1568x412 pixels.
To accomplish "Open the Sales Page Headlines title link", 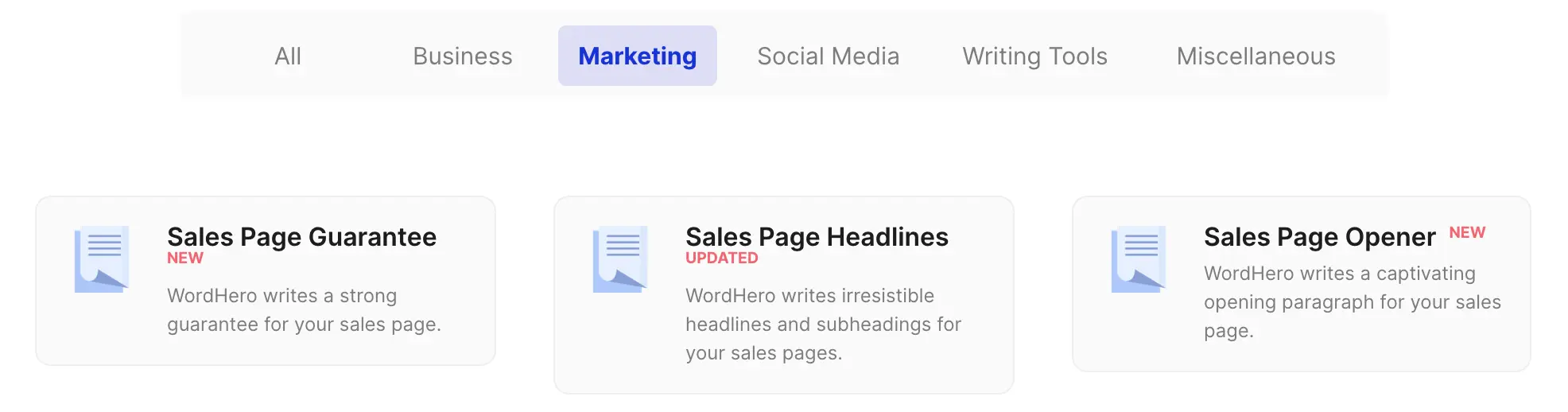I will click(817, 237).
